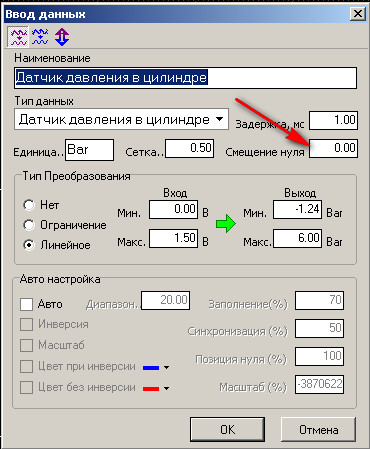
Task: Close the Ввод данных dialog
Action: click(x=358, y=14)
